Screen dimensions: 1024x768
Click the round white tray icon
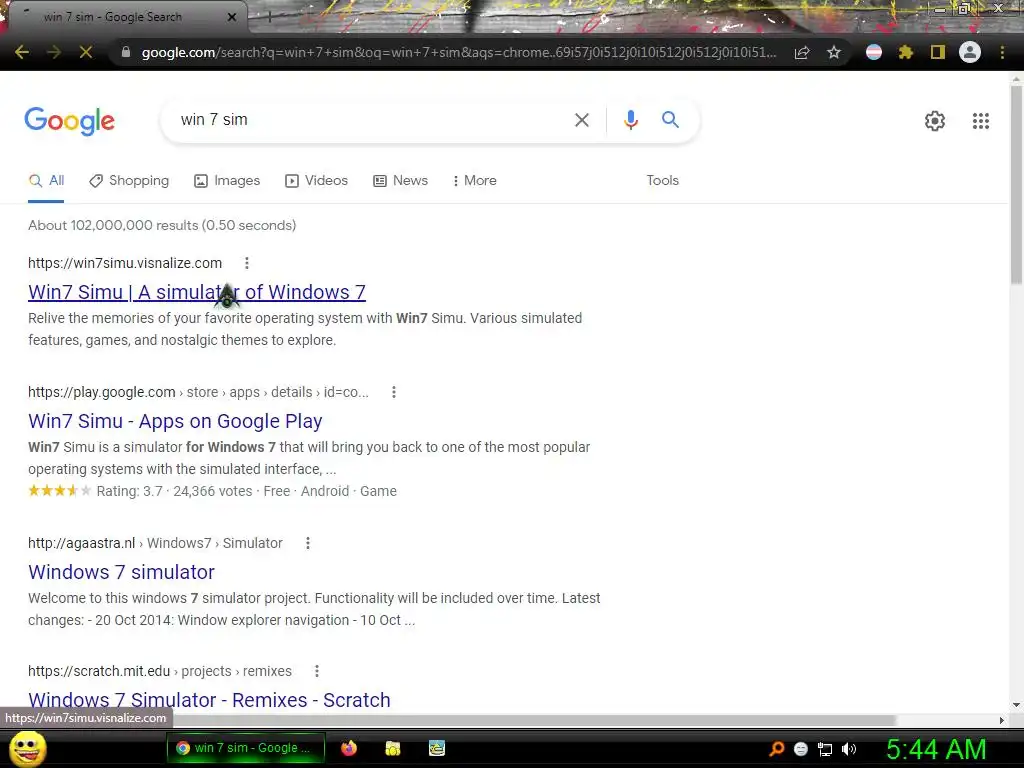[x=801, y=749]
